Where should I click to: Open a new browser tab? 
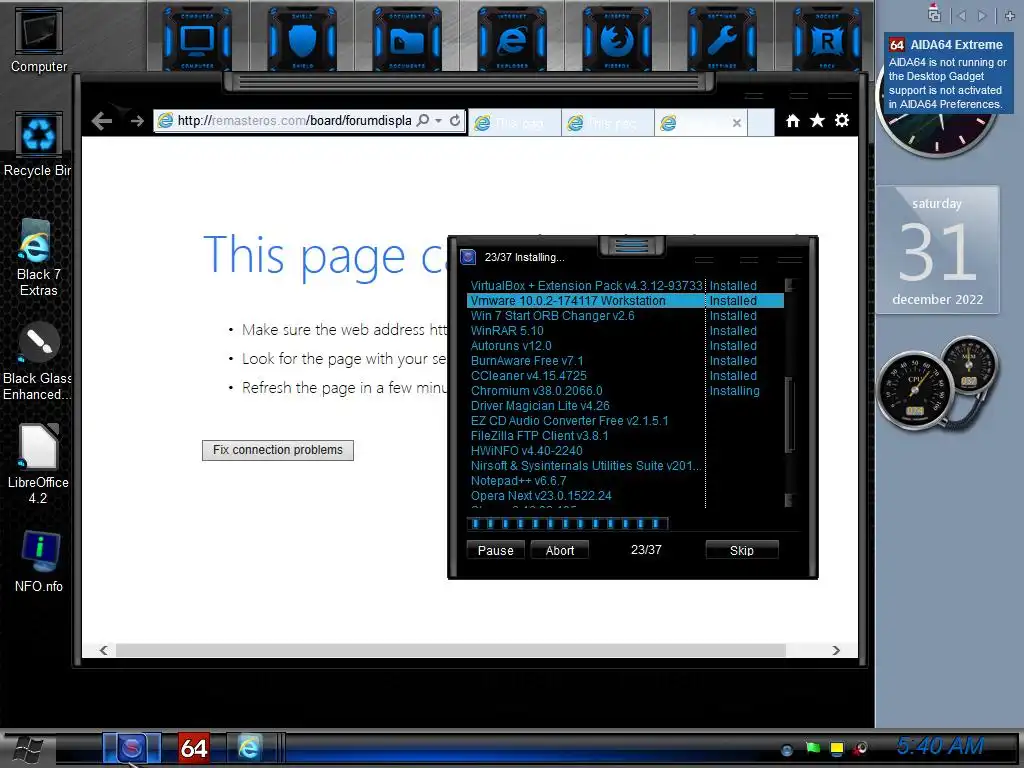click(761, 123)
